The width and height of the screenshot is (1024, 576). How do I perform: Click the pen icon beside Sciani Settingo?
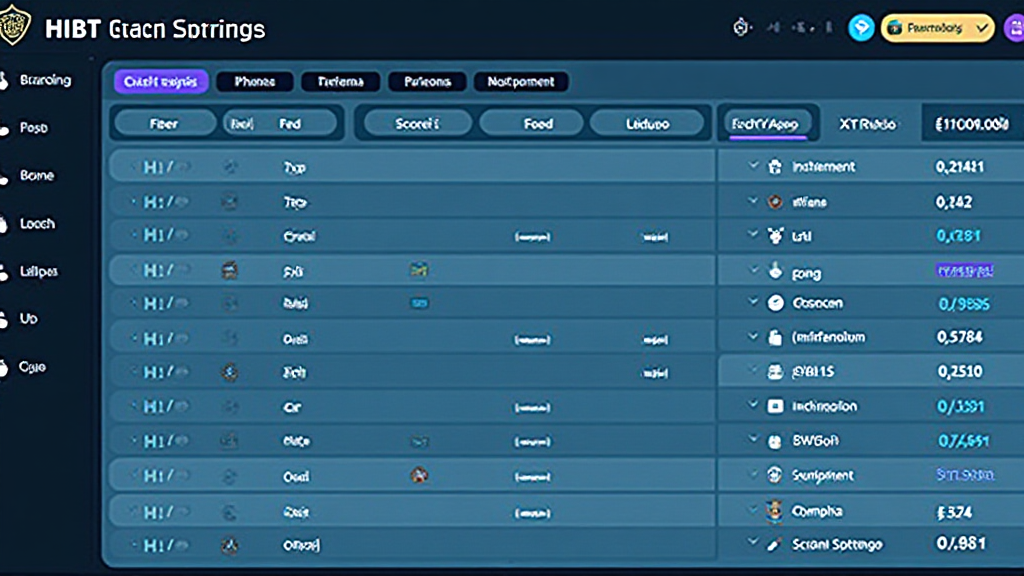coord(775,544)
